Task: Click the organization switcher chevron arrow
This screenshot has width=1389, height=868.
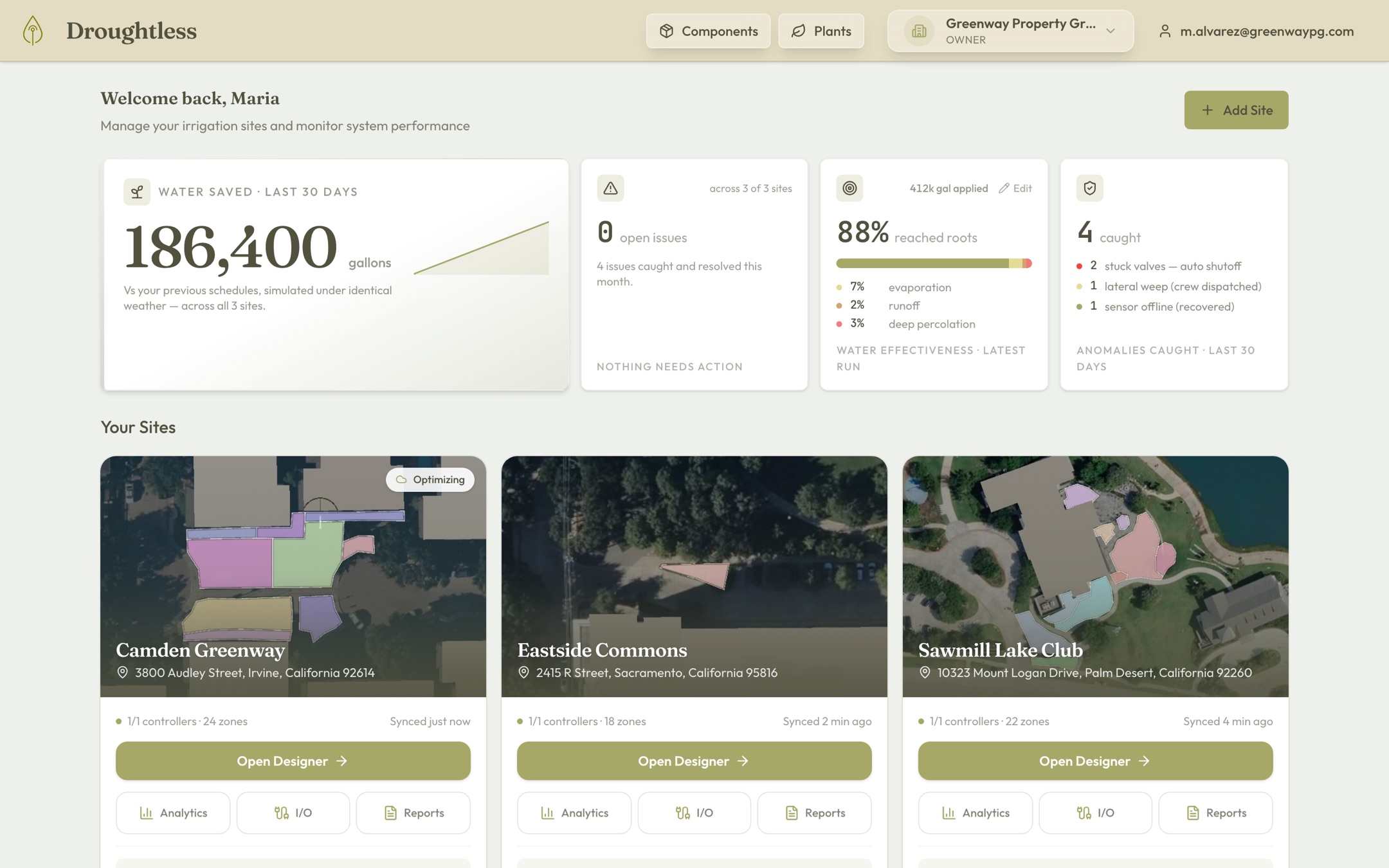Action: point(1111,31)
